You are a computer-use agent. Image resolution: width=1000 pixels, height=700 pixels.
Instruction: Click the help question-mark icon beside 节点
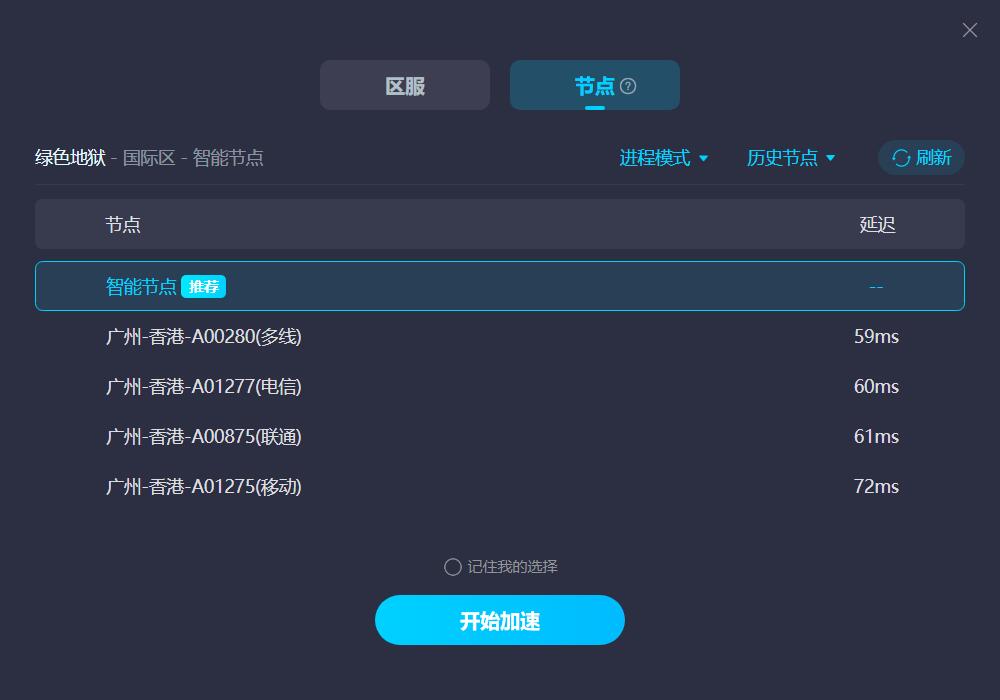[628, 86]
